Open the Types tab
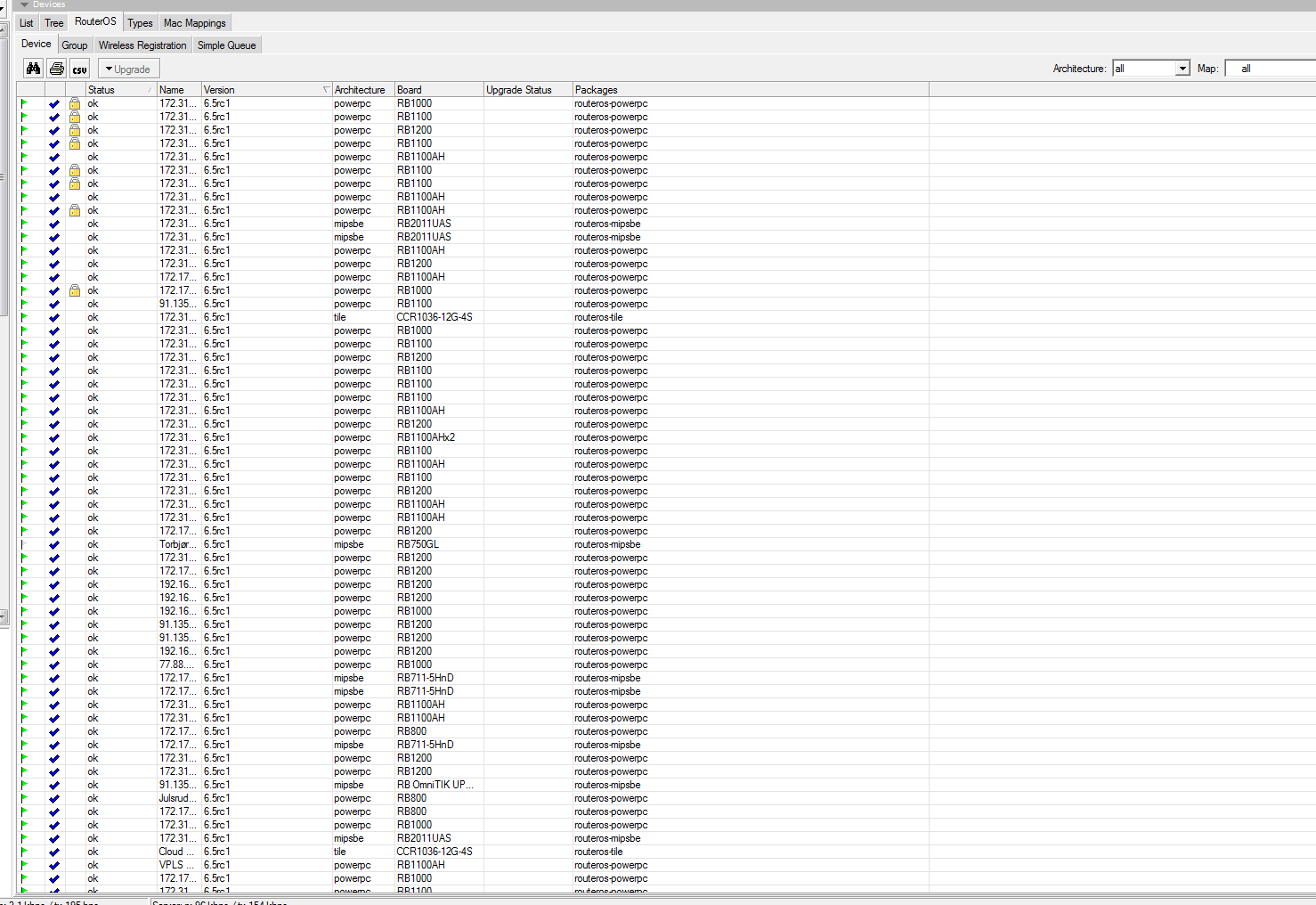The height and width of the screenshot is (905, 1316). (x=140, y=23)
